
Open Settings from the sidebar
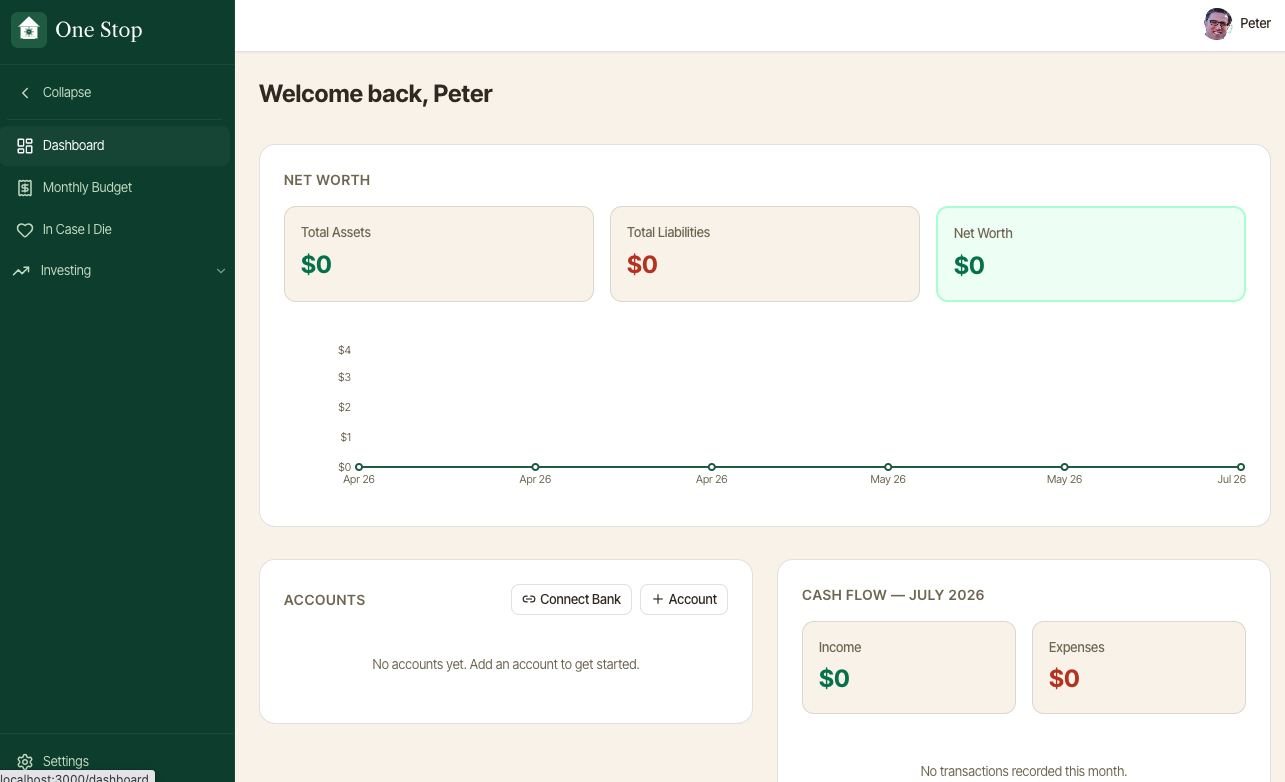115,762
